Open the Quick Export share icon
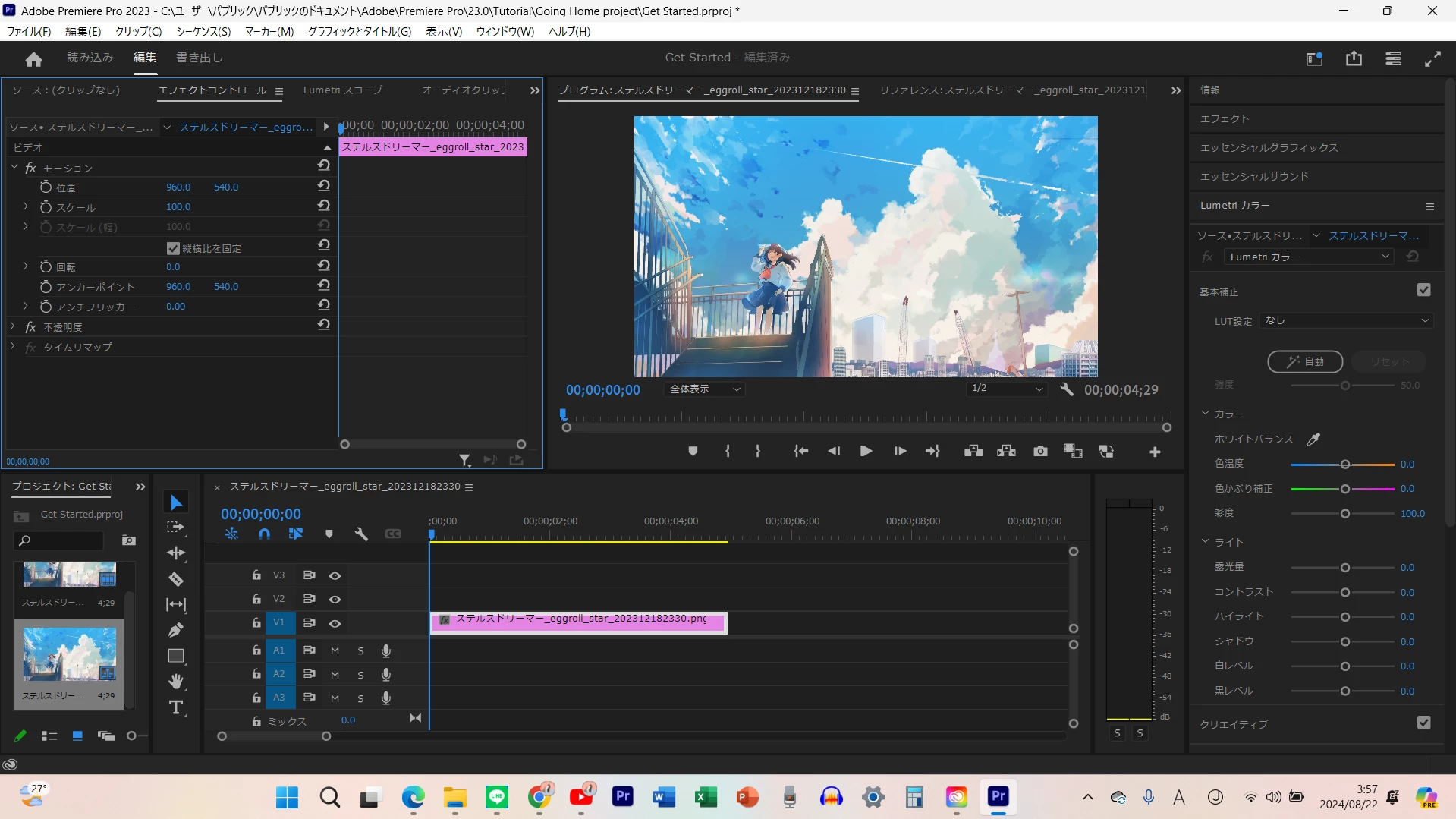The image size is (1456, 819). [x=1354, y=58]
